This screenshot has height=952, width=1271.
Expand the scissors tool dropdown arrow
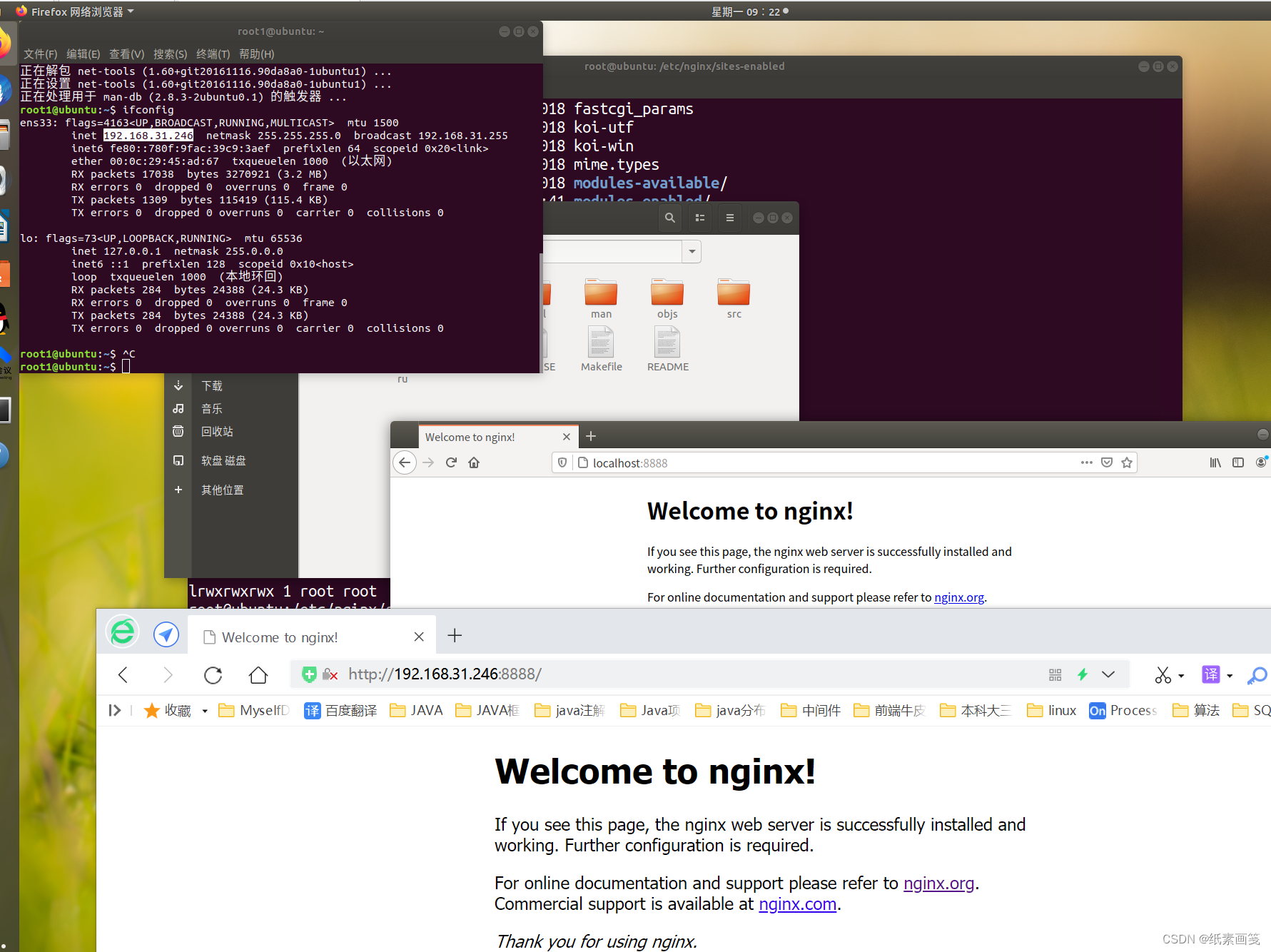[x=1181, y=676]
